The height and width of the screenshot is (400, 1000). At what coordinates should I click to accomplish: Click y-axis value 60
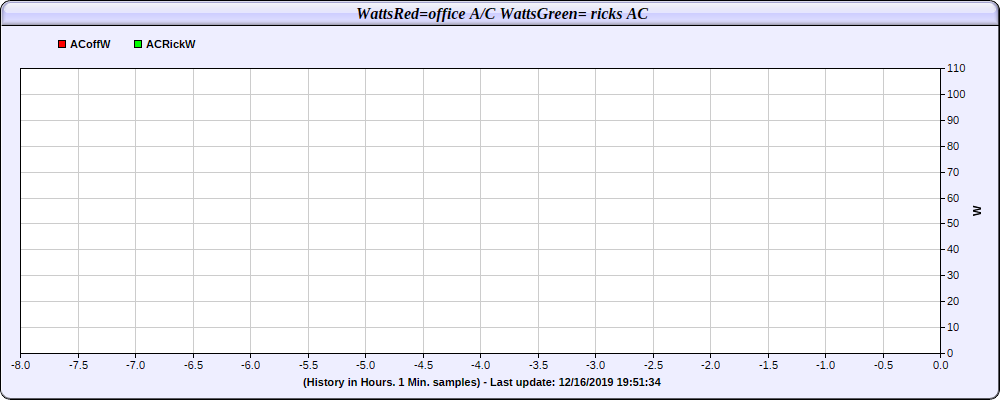954,198
